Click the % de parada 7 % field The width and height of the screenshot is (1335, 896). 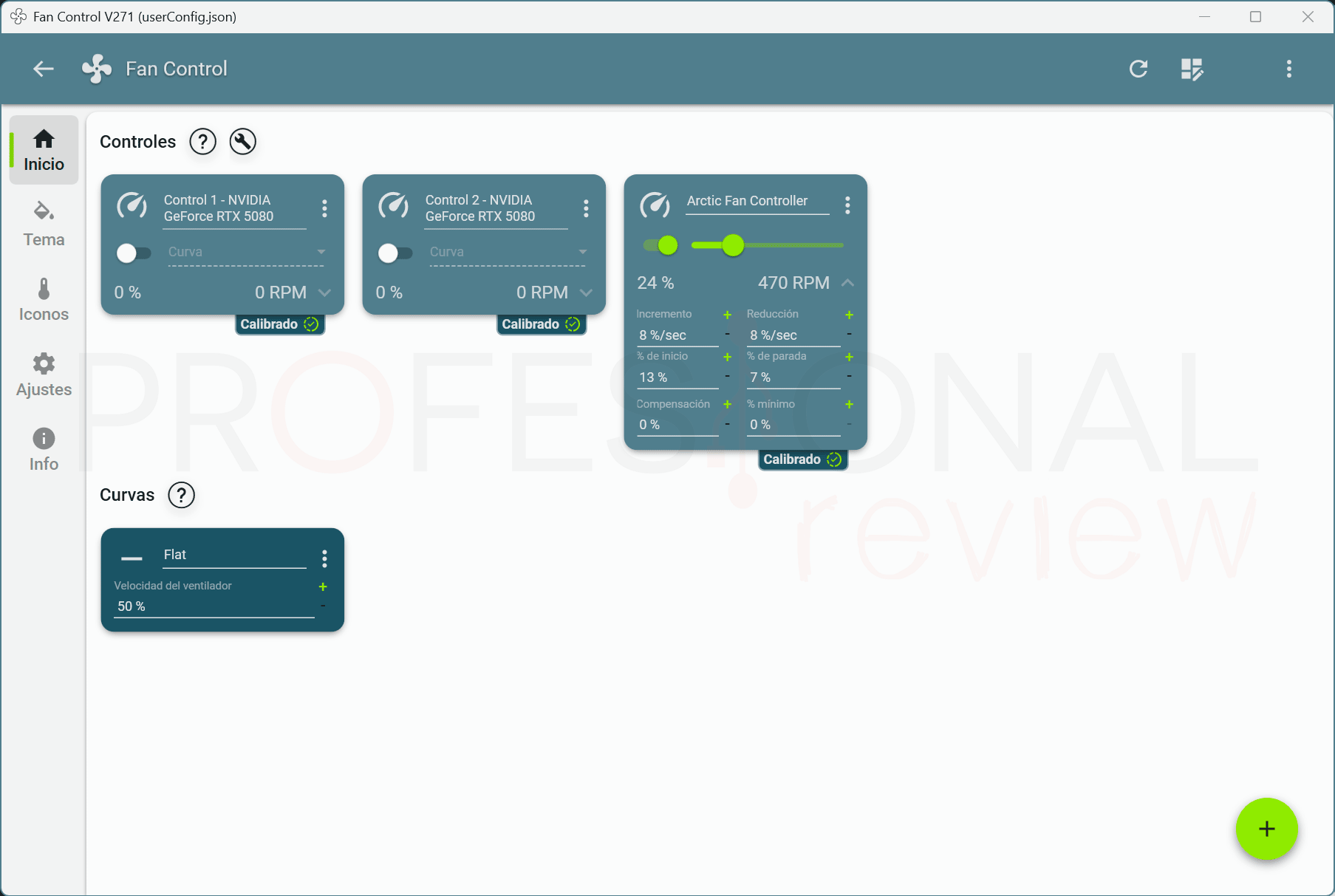point(793,377)
